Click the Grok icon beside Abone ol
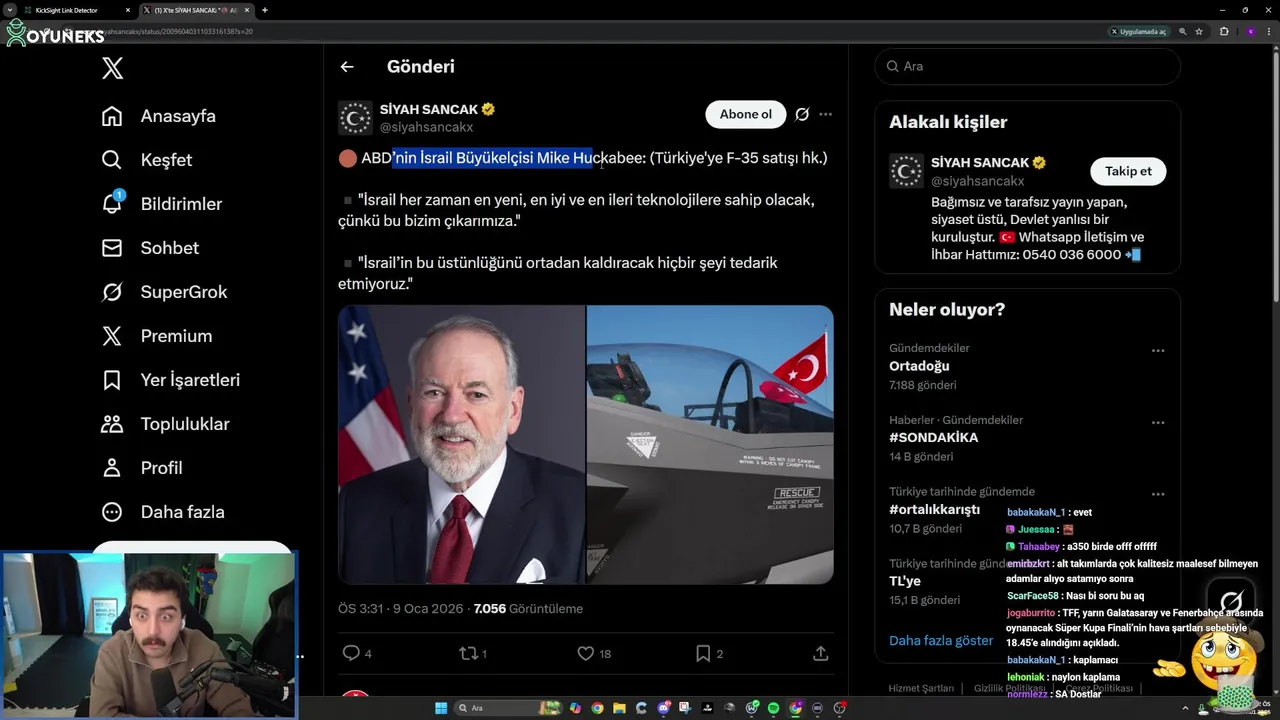Viewport: 1280px width, 720px height. pos(802,114)
